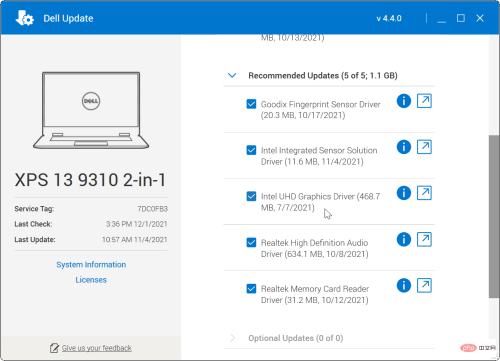Open the Licenses link
The width and height of the screenshot is (500, 361).
[91, 280]
